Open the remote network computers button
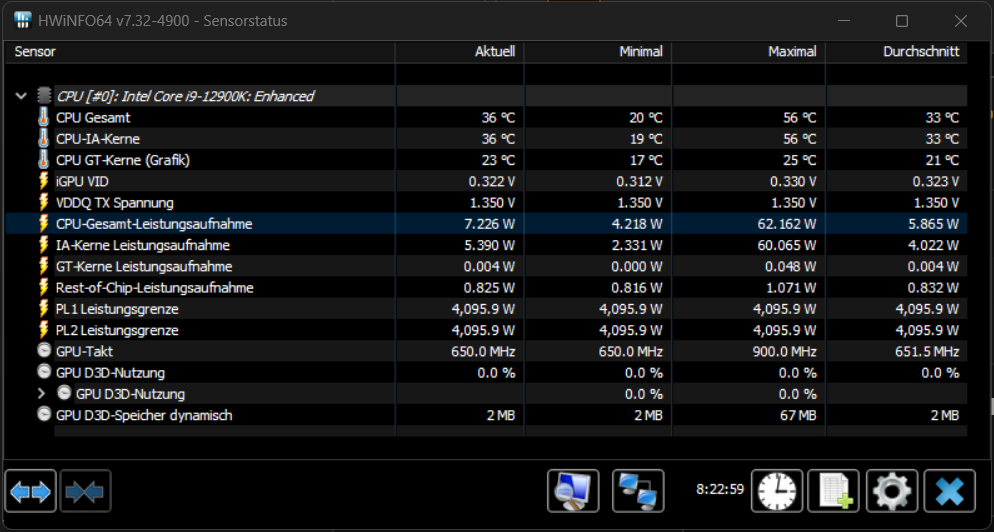 click(638, 491)
